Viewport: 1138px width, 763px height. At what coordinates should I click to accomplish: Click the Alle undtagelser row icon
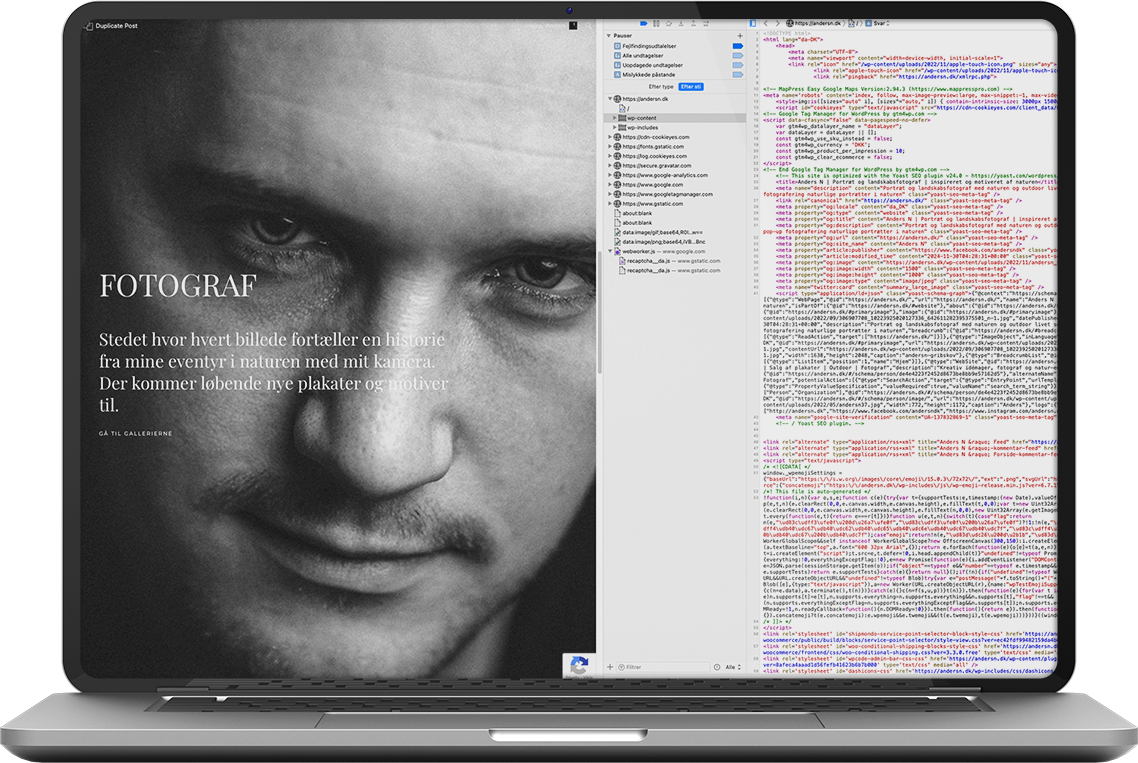tap(618, 55)
